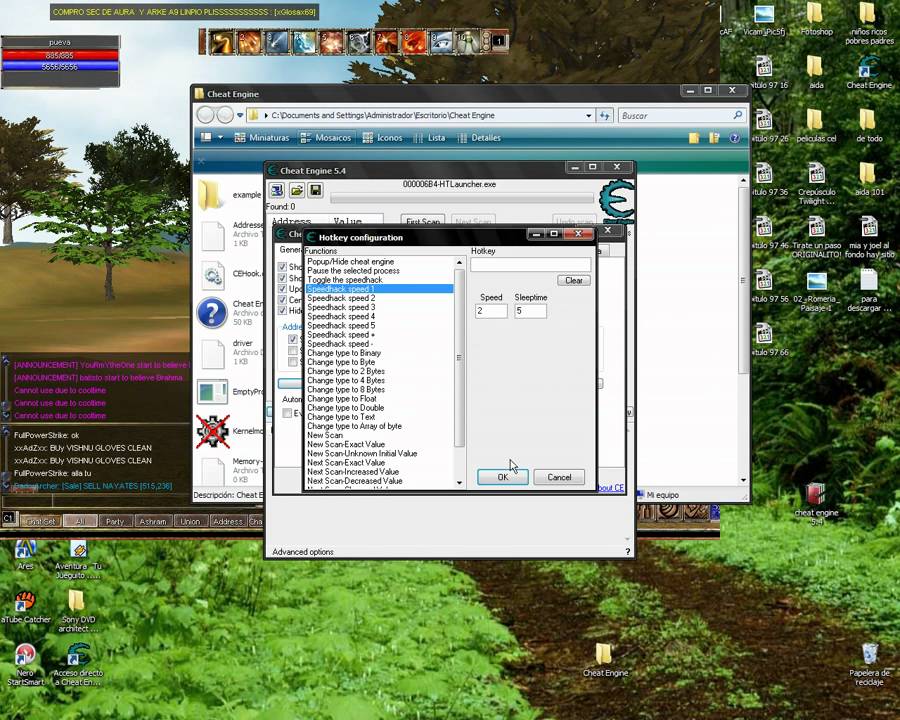Switch Explorer view to Lista
Image resolution: width=900 pixels, height=720 pixels.
[429, 138]
